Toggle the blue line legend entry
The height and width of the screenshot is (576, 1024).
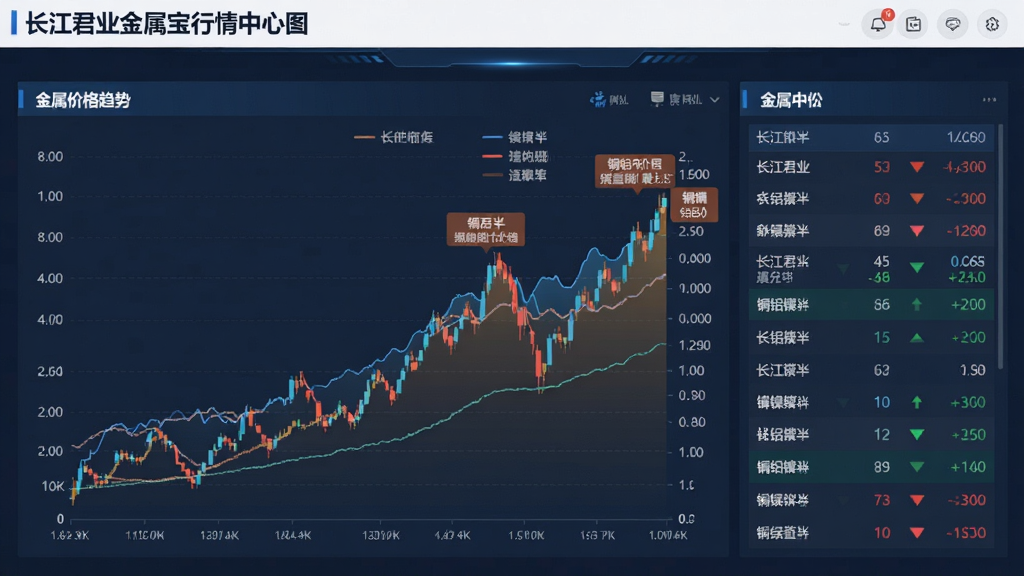[x=515, y=137]
